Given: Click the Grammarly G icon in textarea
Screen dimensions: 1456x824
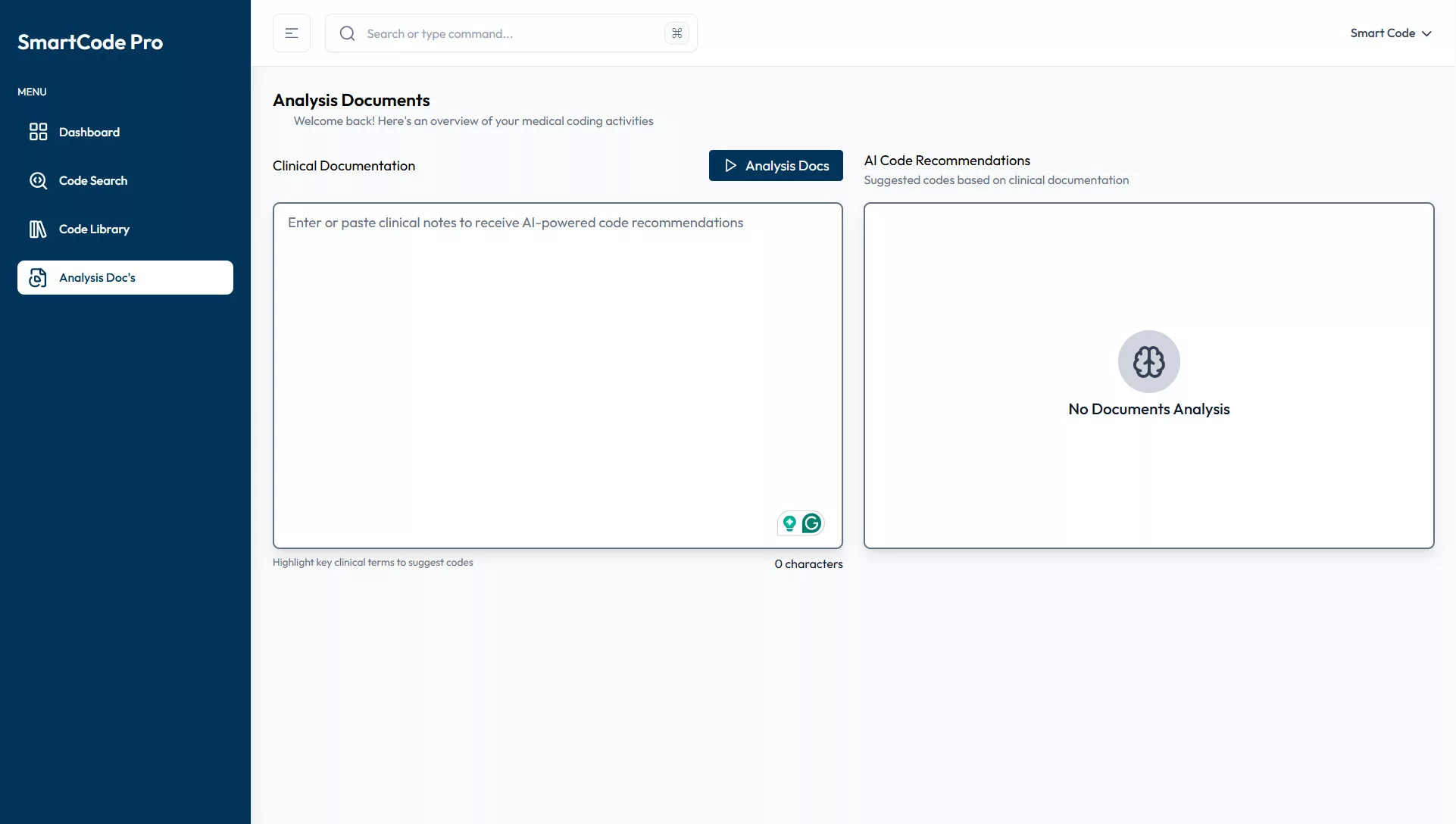Looking at the screenshot, I should (x=811, y=523).
